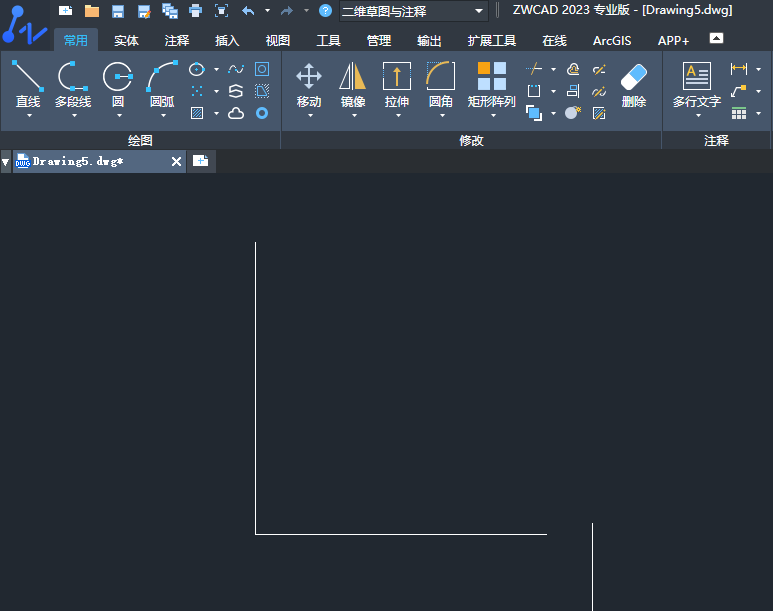Select the Arc (圆弧) tool
Image resolution: width=773 pixels, height=611 pixels.
[162, 84]
